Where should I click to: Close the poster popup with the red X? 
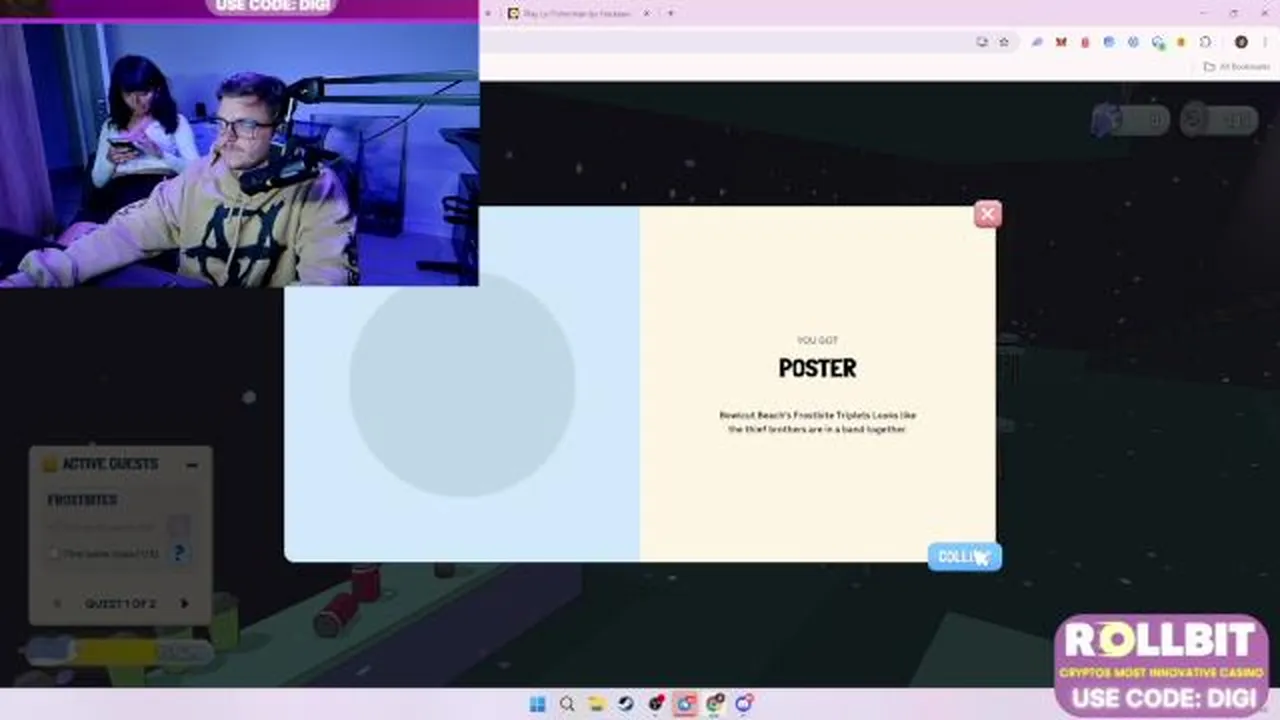coord(987,214)
